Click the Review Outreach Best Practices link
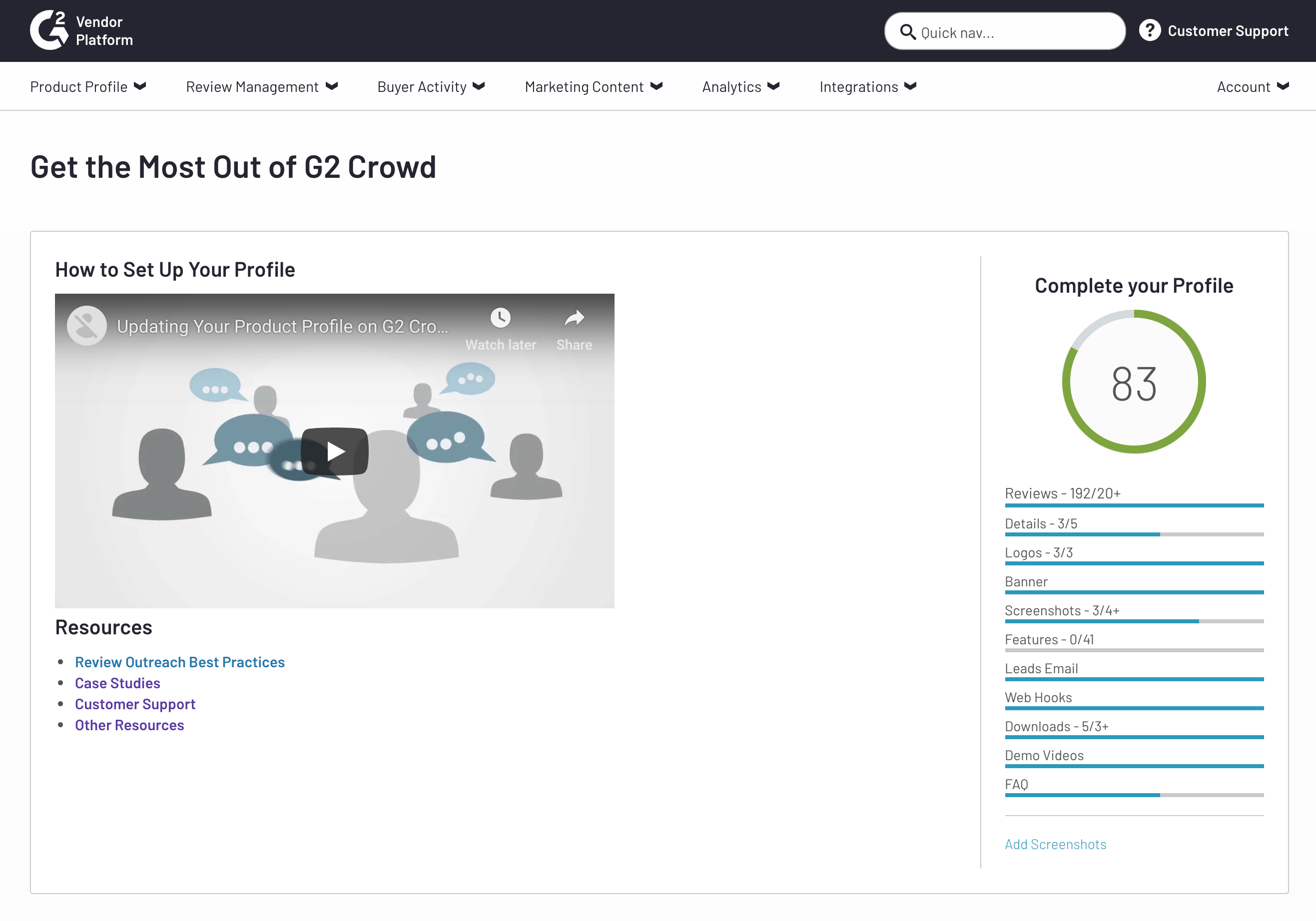This screenshot has height=921, width=1316. point(181,661)
